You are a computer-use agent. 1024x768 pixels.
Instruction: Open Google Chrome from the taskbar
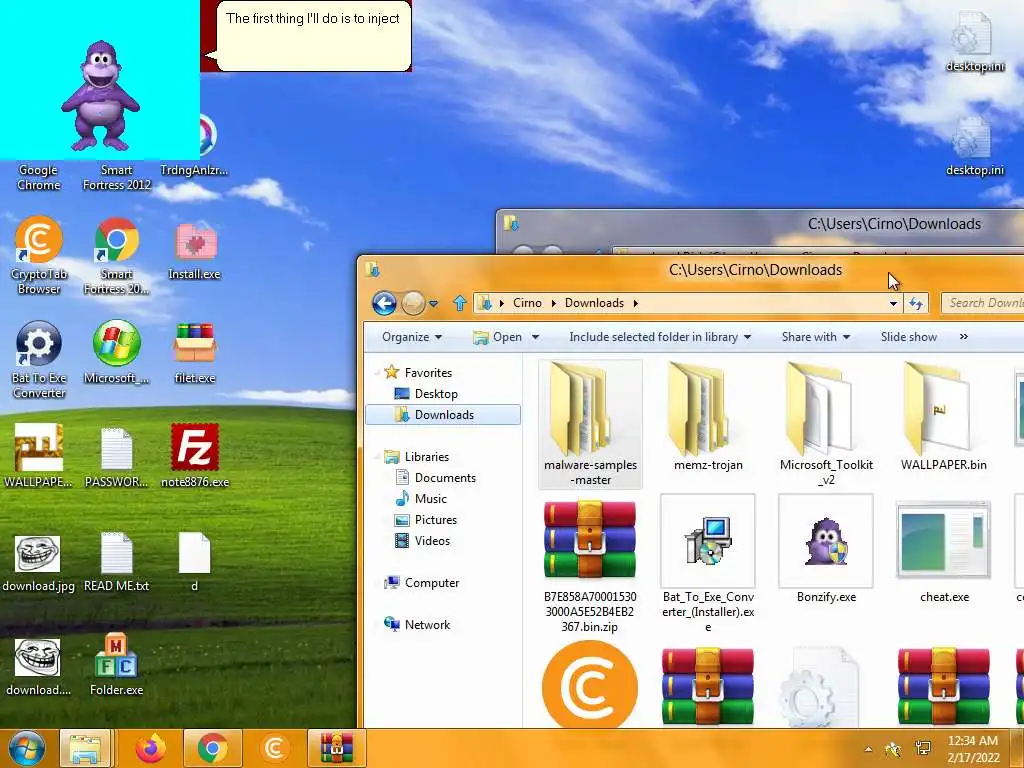coord(213,748)
